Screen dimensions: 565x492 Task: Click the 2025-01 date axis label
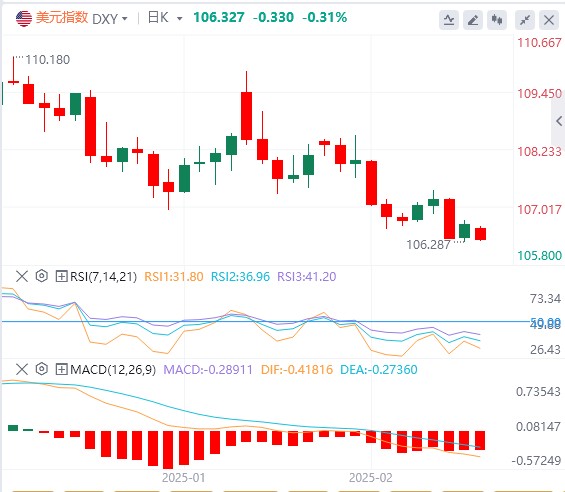click(x=183, y=478)
